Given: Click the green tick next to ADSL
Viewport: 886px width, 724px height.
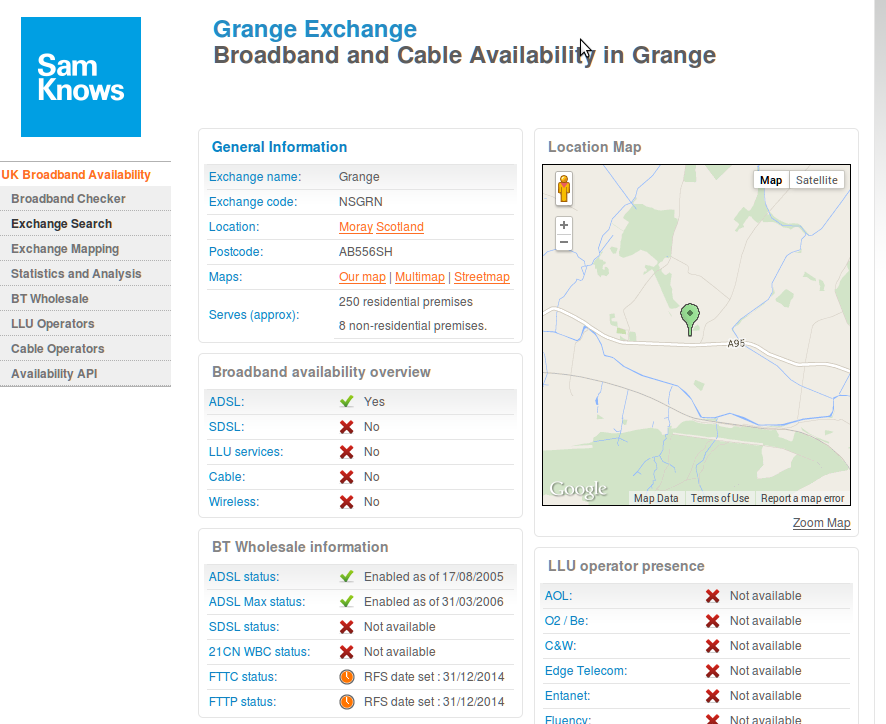Looking at the screenshot, I should pyautogui.click(x=346, y=402).
